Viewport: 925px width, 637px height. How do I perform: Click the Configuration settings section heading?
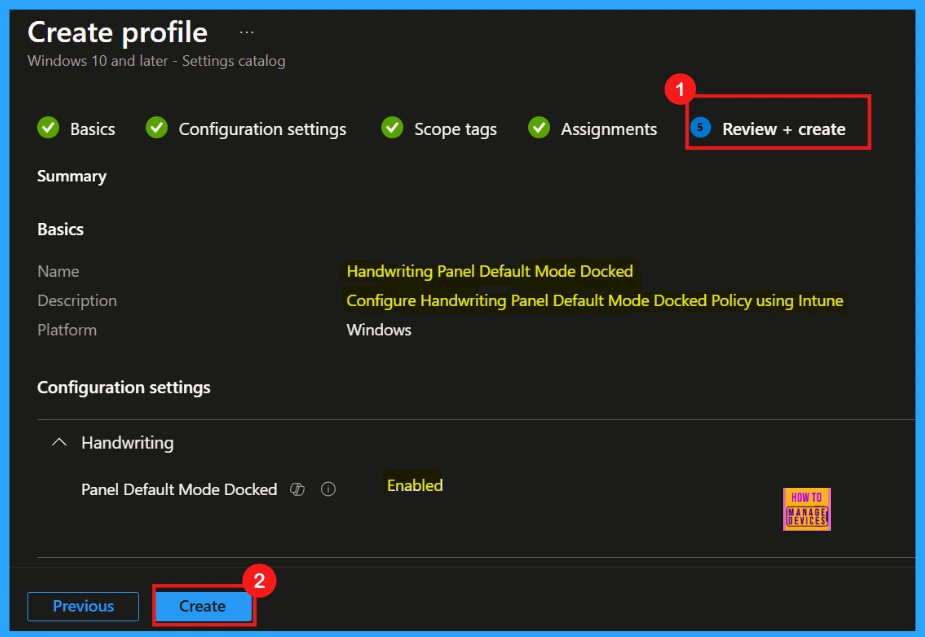point(124,388)
